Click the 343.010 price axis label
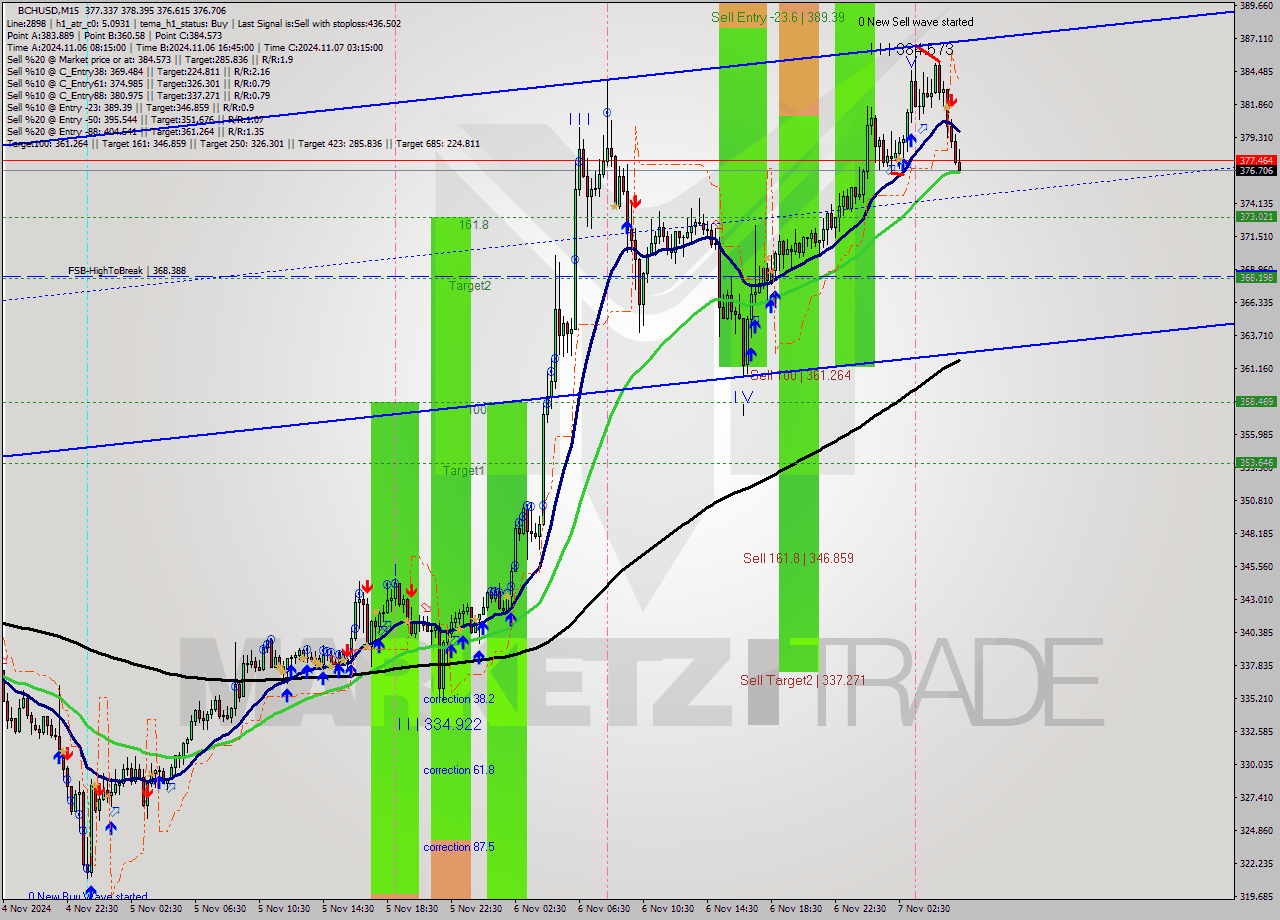Image resolution: width=1280 pixels, height=920 pixels. pyautogui.click(x=1256, y=599)
